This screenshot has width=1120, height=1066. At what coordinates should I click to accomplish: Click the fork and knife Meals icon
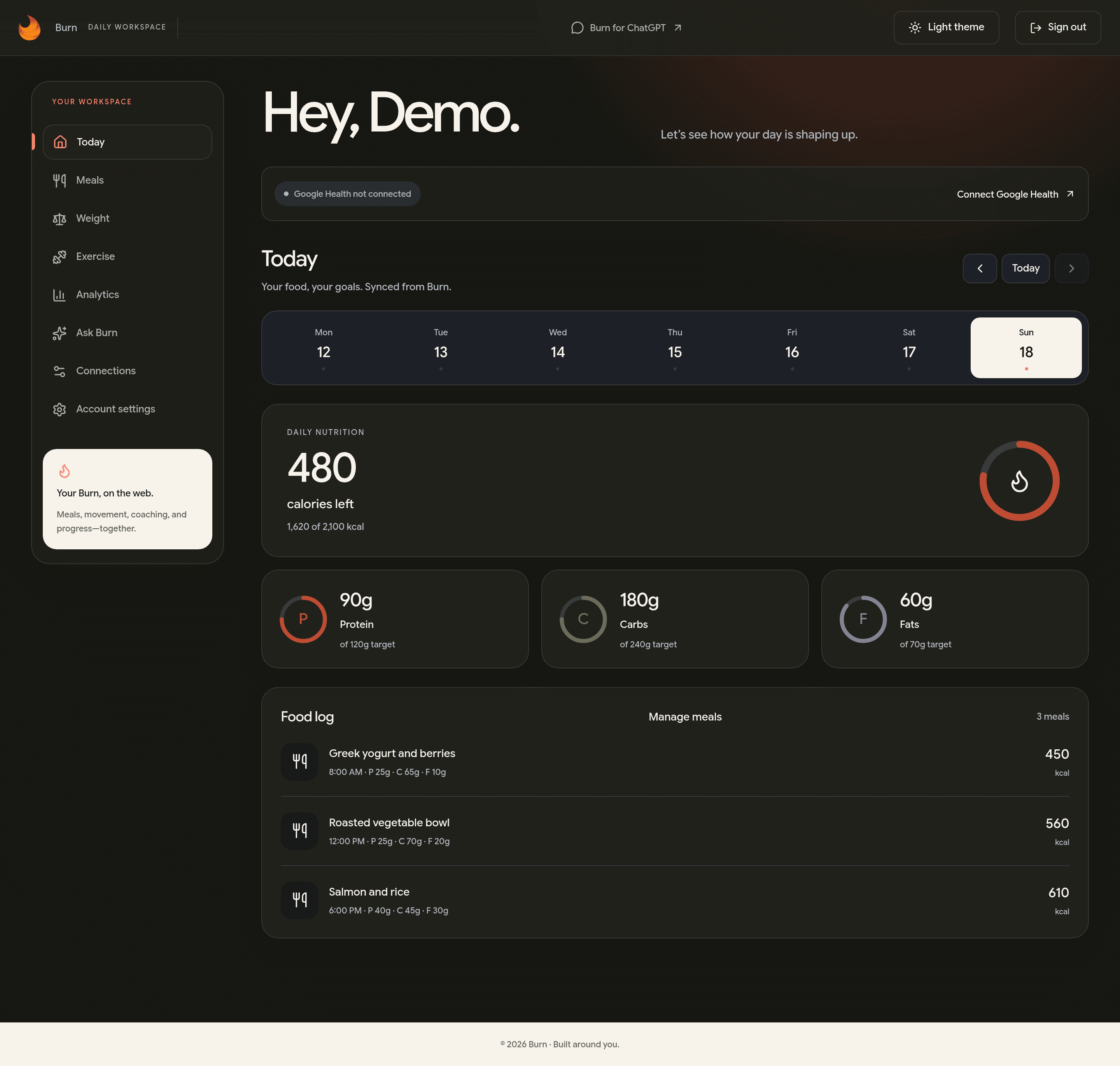[x=59, y=180]
